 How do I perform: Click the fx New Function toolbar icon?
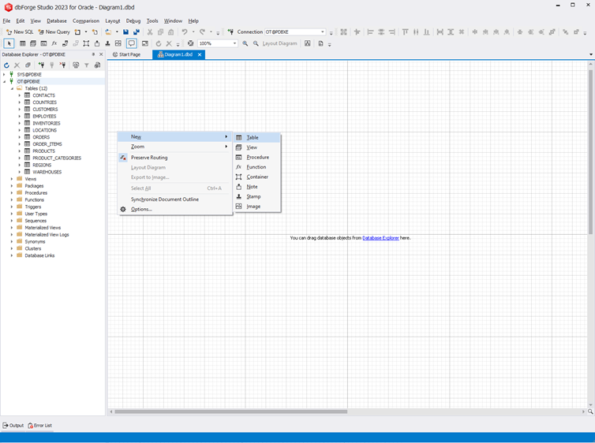point(54,44)
